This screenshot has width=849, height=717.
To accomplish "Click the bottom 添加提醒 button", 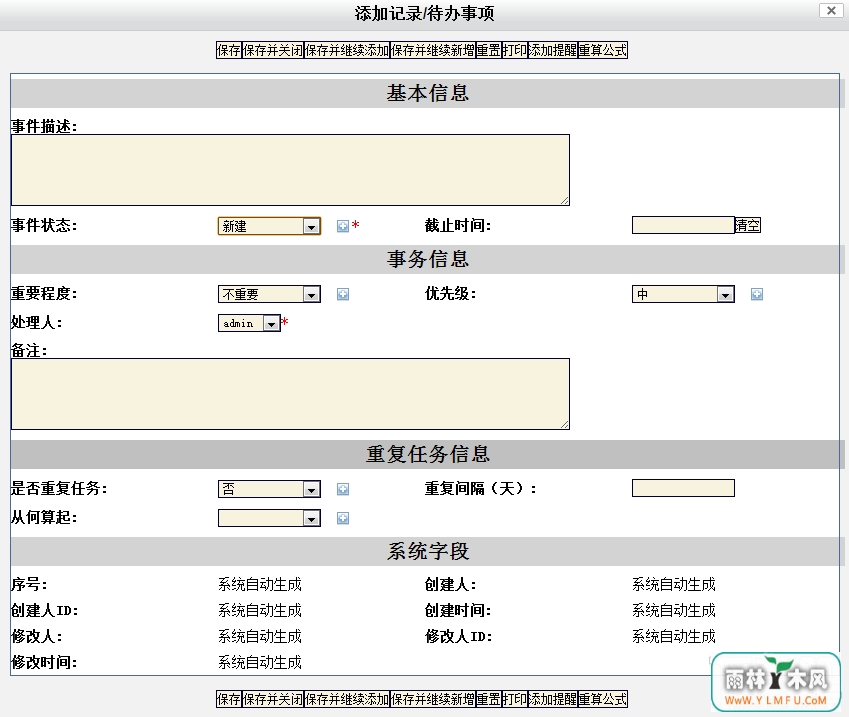I will [x=552, y=699].
